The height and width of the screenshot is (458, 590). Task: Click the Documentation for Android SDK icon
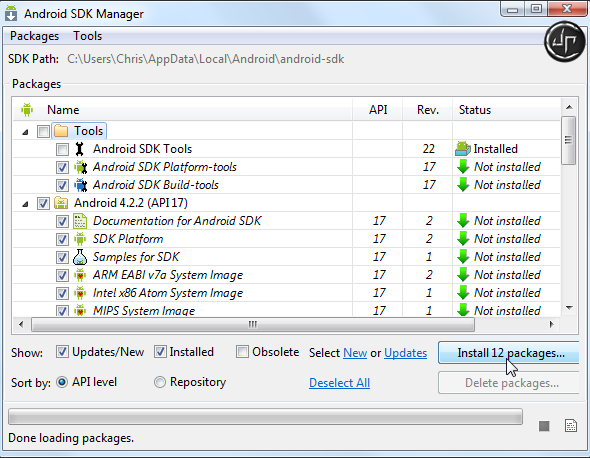(x=80, y=221)
